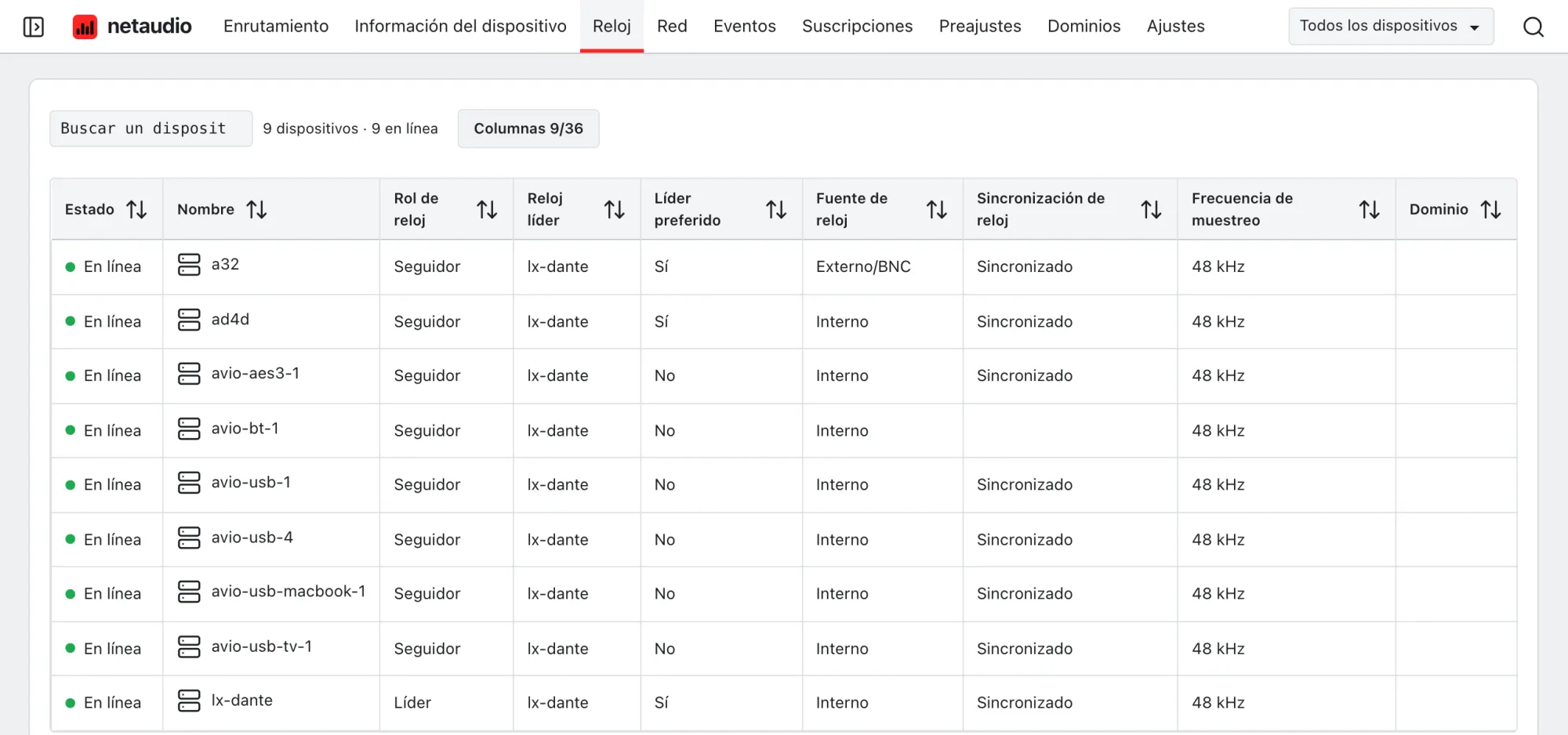Click device icon next to avio-aes3-1
Image resolution: width=1568 pixels, height=735 pixels.
pos(189,374)
